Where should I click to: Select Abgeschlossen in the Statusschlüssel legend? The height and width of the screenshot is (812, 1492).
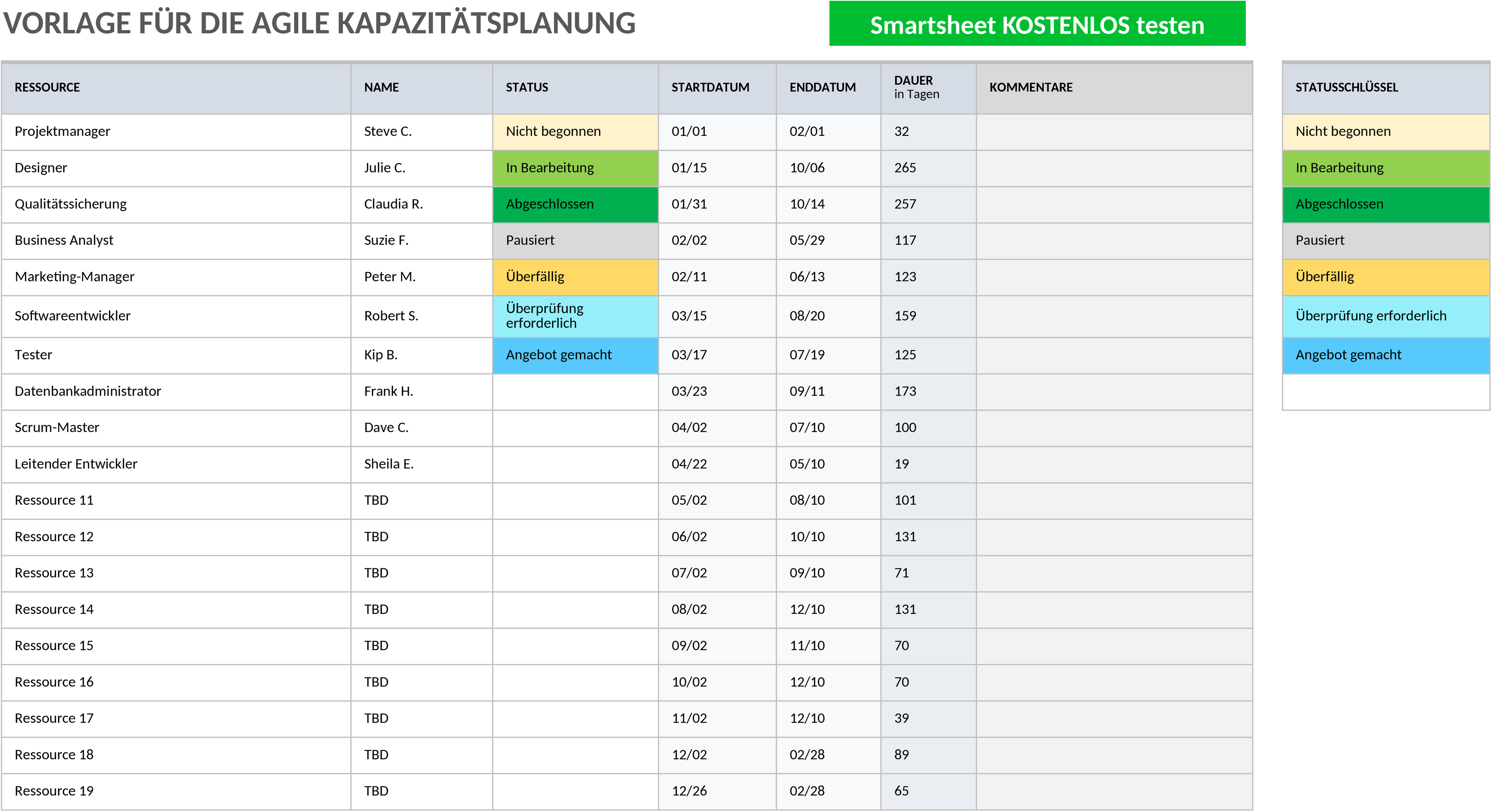point(1386,204)
